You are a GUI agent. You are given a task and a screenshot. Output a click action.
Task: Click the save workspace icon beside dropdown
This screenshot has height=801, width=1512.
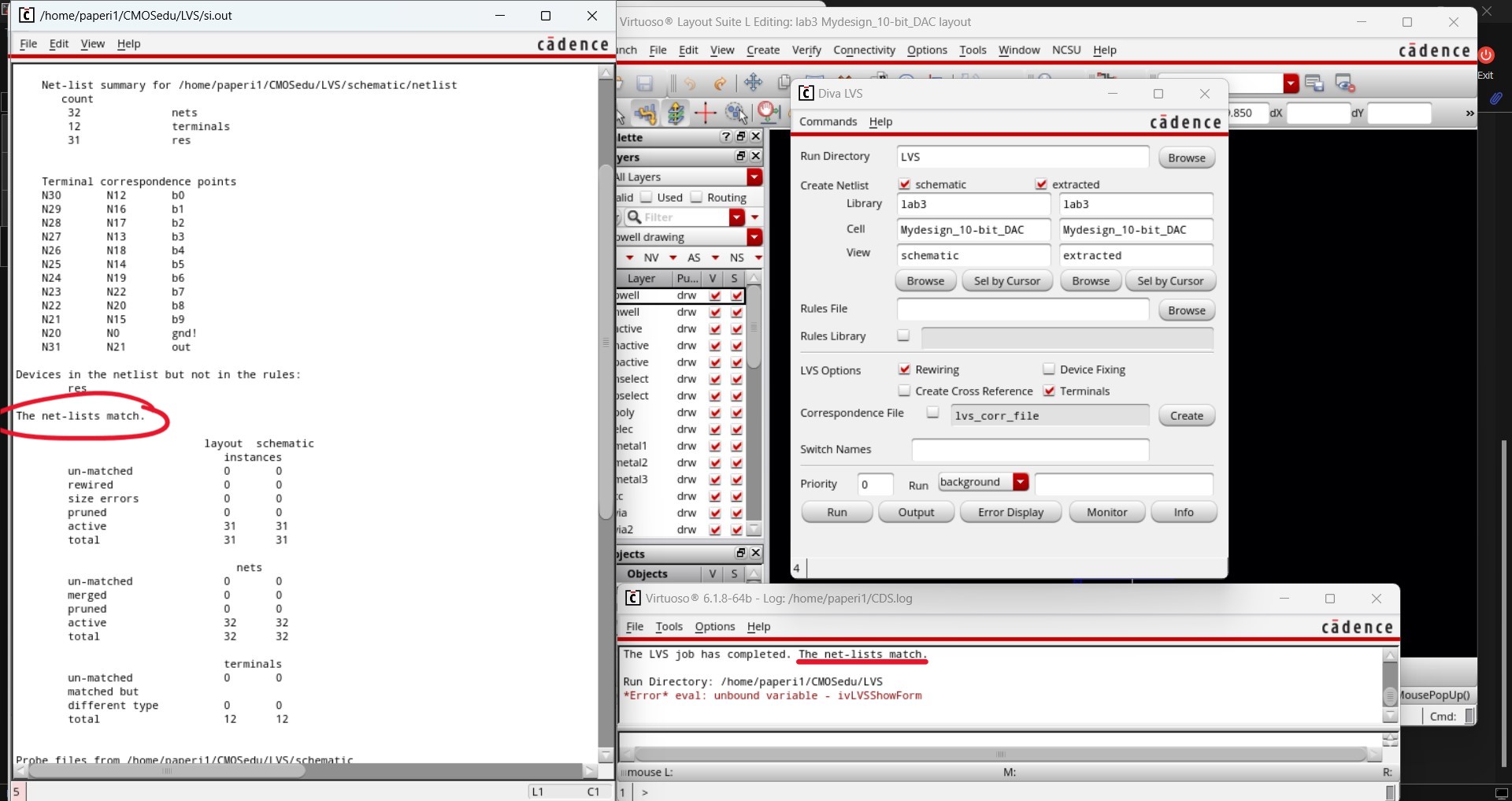click(x=1314, y=83)
